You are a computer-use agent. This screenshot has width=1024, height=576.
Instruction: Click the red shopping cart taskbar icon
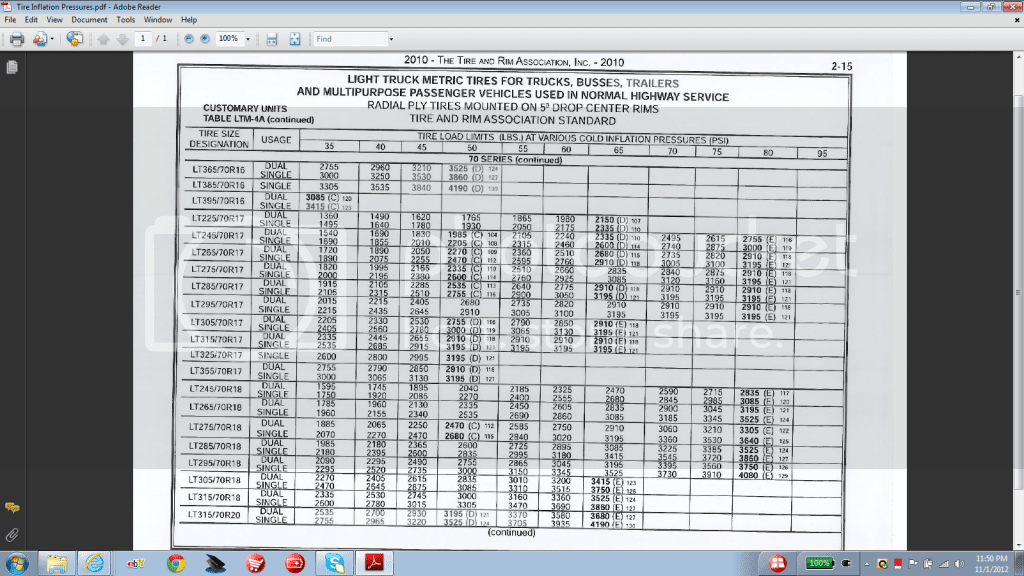pyautogui.click(x=255, y=564)
